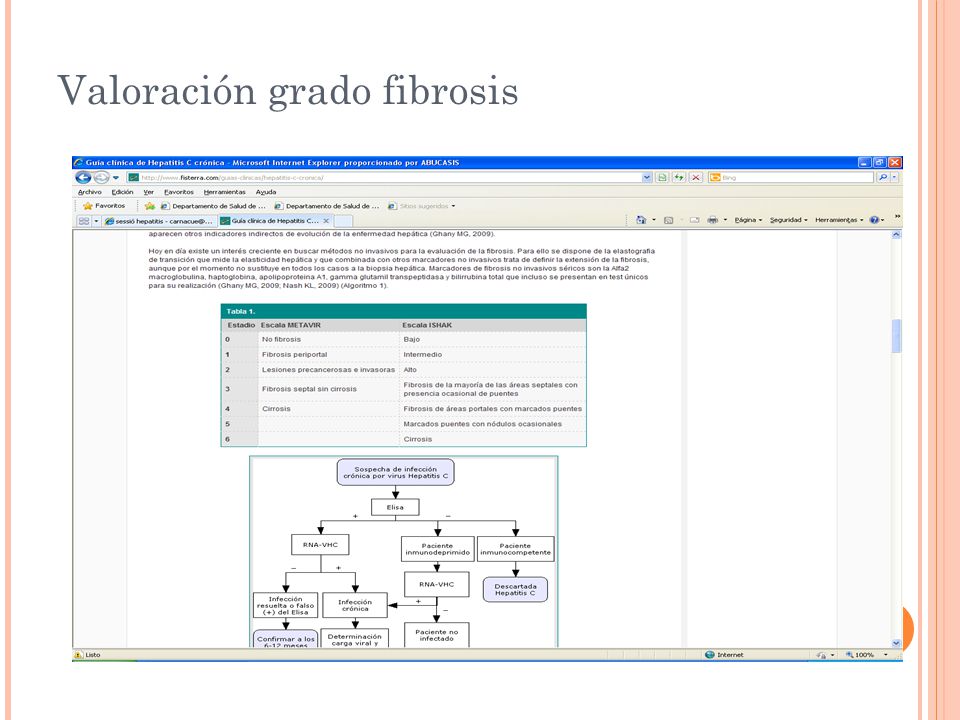The width and height of the screenshot is (960, 720).
Task: Click the Read Mail envelope icon
Action: tap(694, 220)
